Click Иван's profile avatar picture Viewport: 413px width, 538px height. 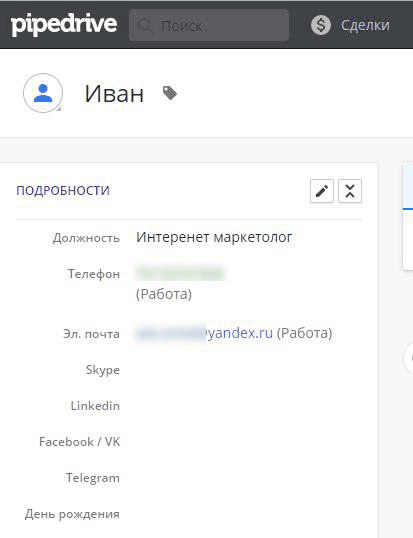click(x=43, y=93)
